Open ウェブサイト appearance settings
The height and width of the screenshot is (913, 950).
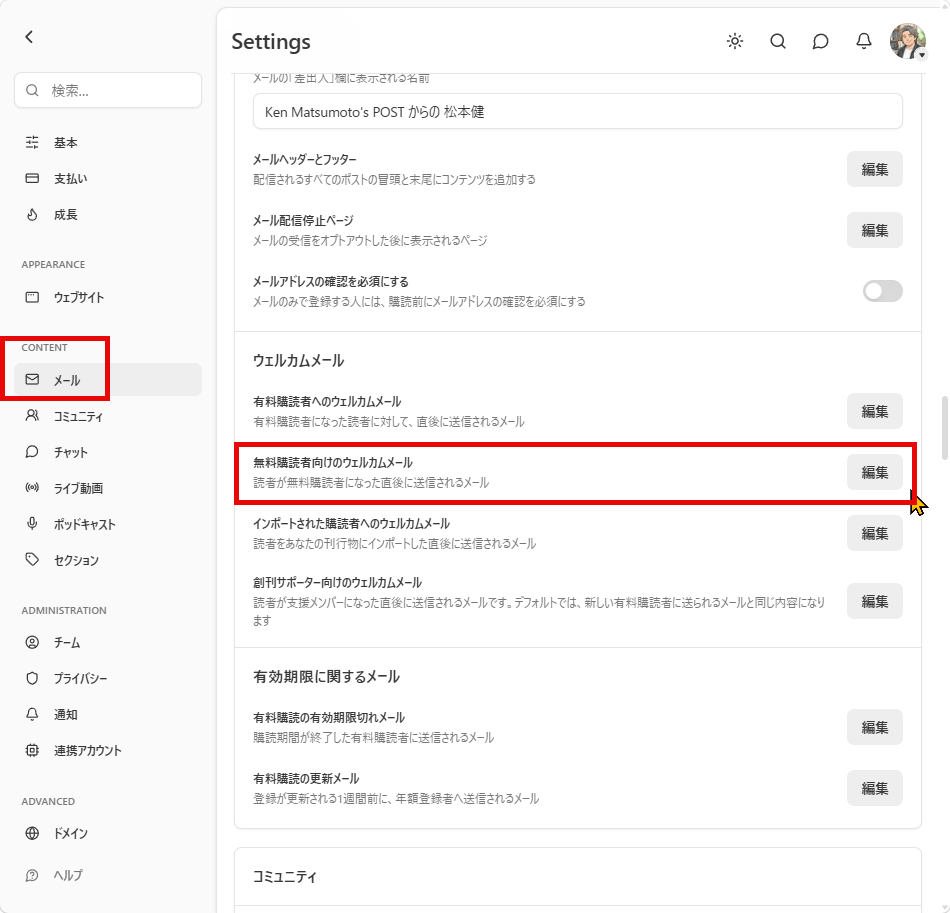(x=108, y=297)
